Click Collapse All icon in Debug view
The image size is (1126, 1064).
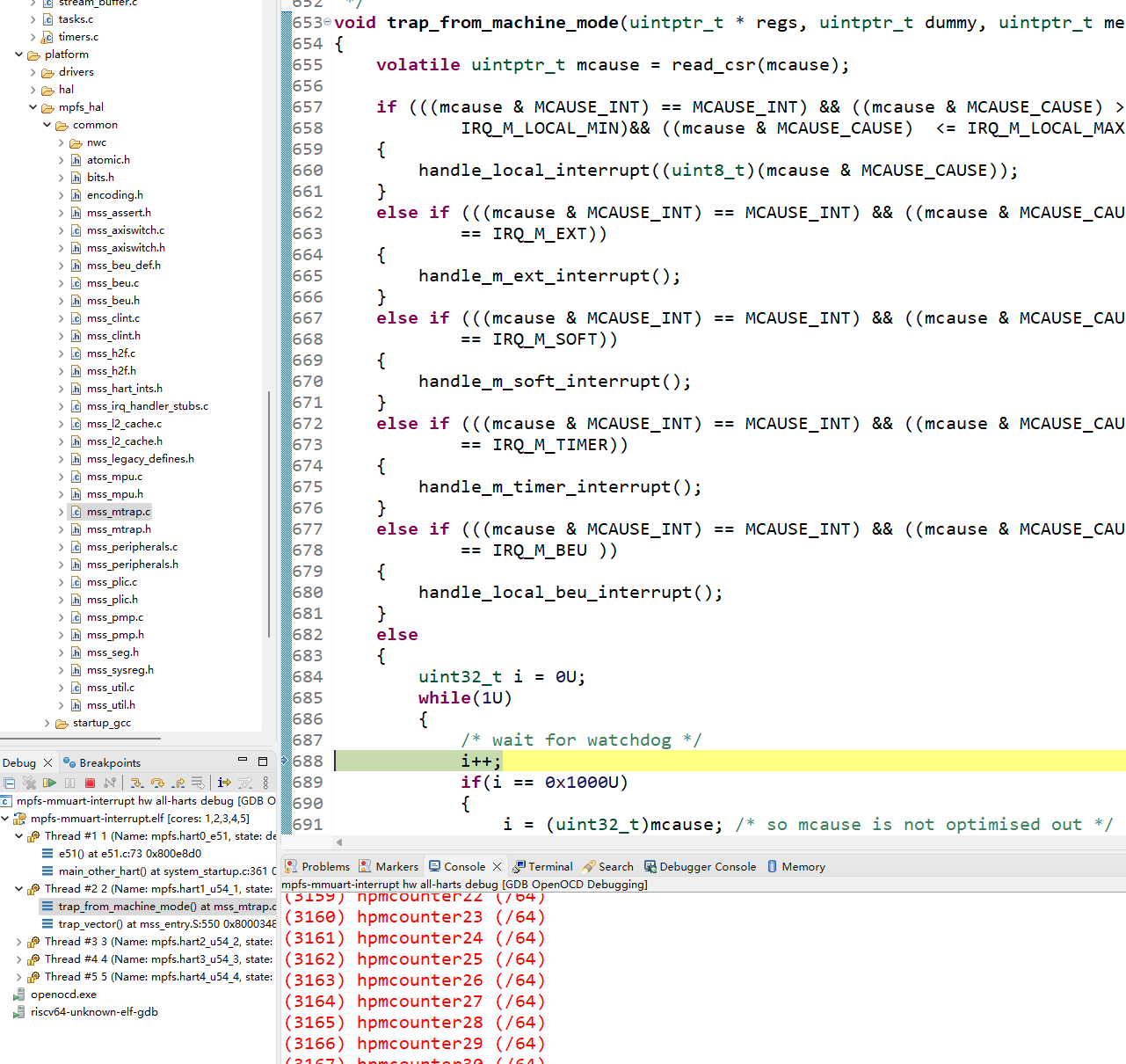pyautogui.click(x=10, y=783)
